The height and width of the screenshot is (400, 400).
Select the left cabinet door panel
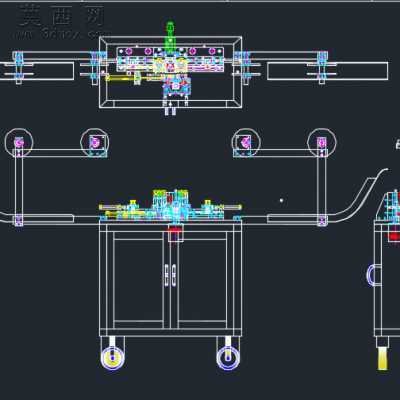[138, 280]
